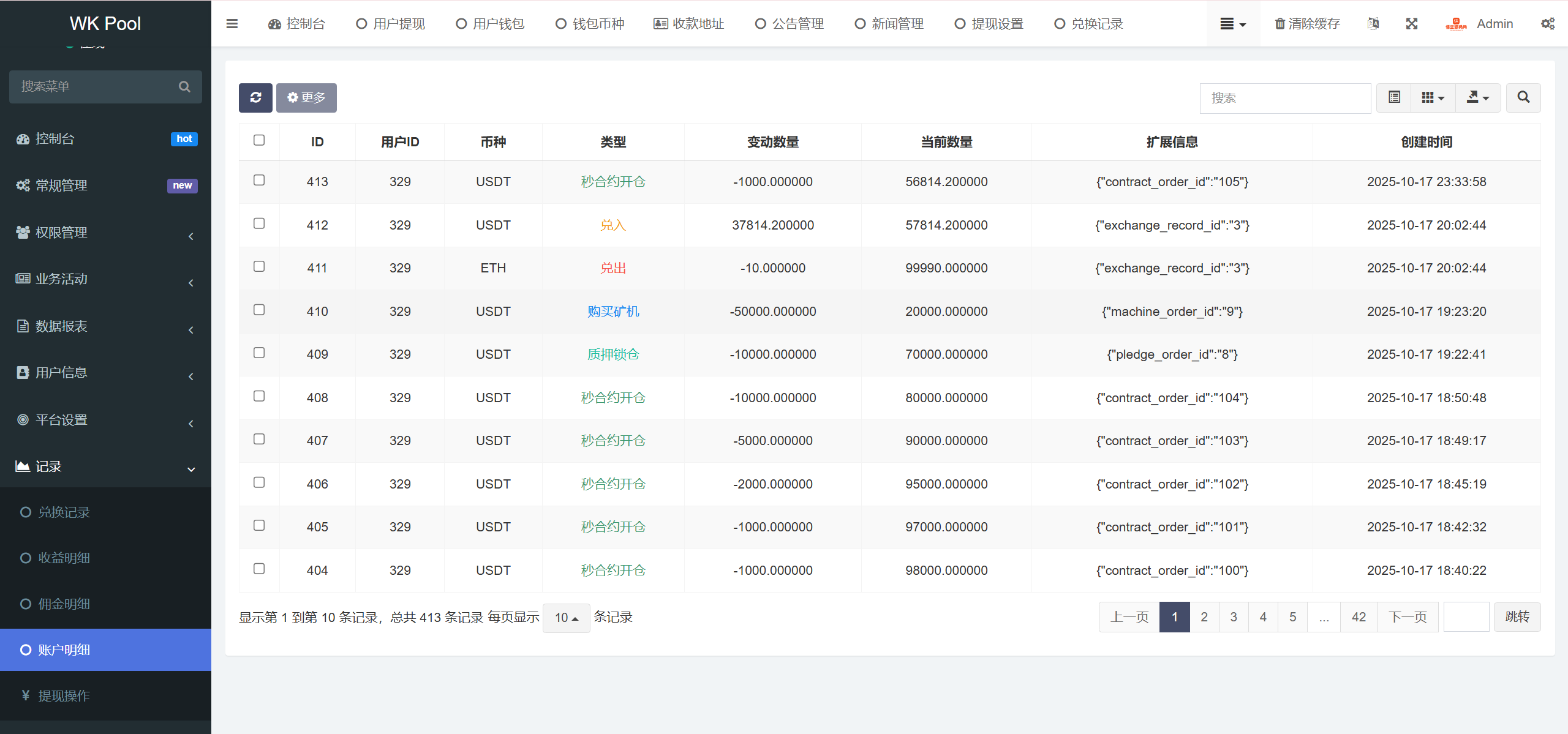The height and width of the screenshot is (734, 1568).
Task: Open 收益明细 in the sidebar menu
Action: (64, 558)
